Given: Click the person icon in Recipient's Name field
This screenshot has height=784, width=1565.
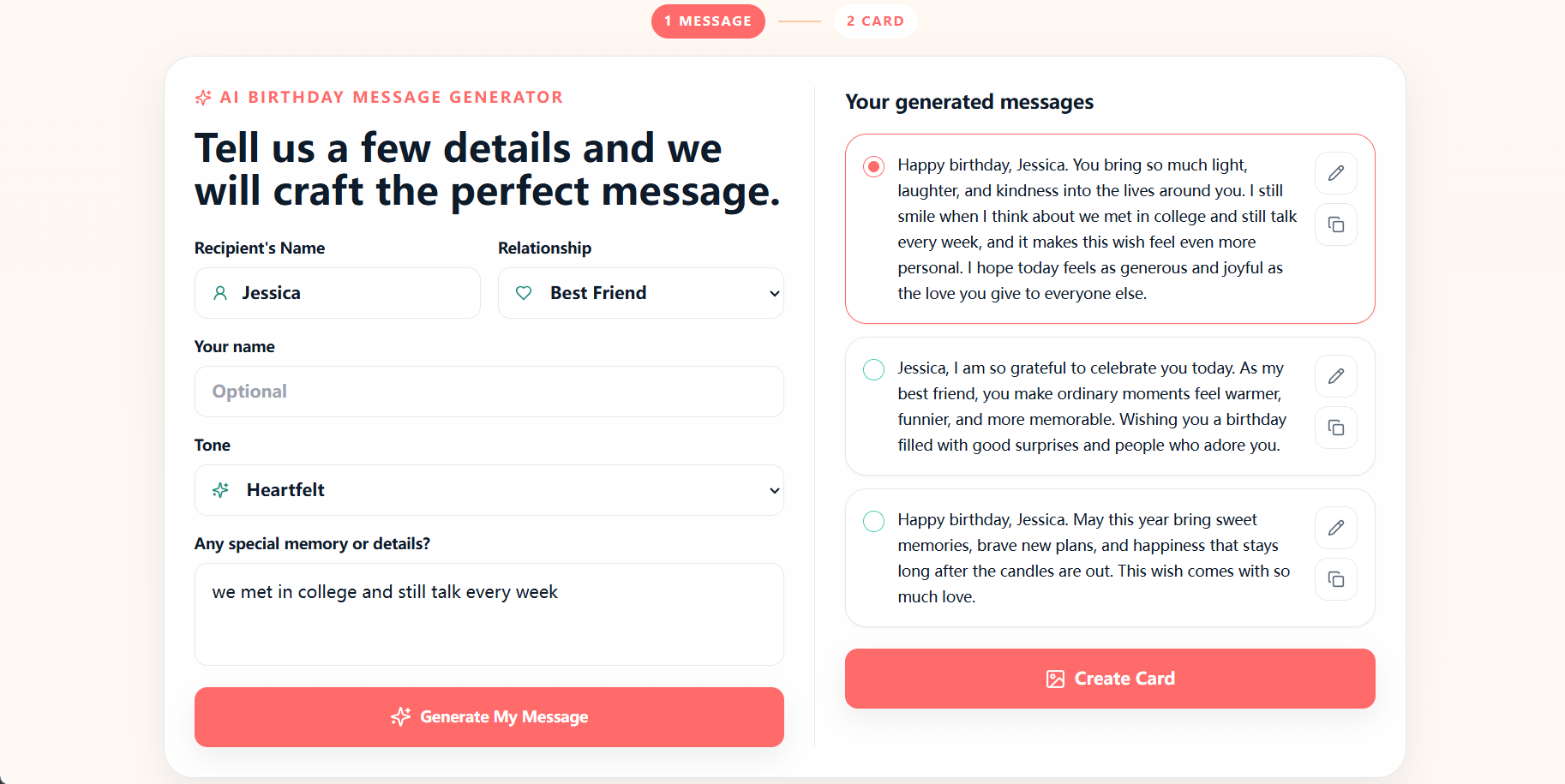Looking at the screenshot, I should (220, 293).
